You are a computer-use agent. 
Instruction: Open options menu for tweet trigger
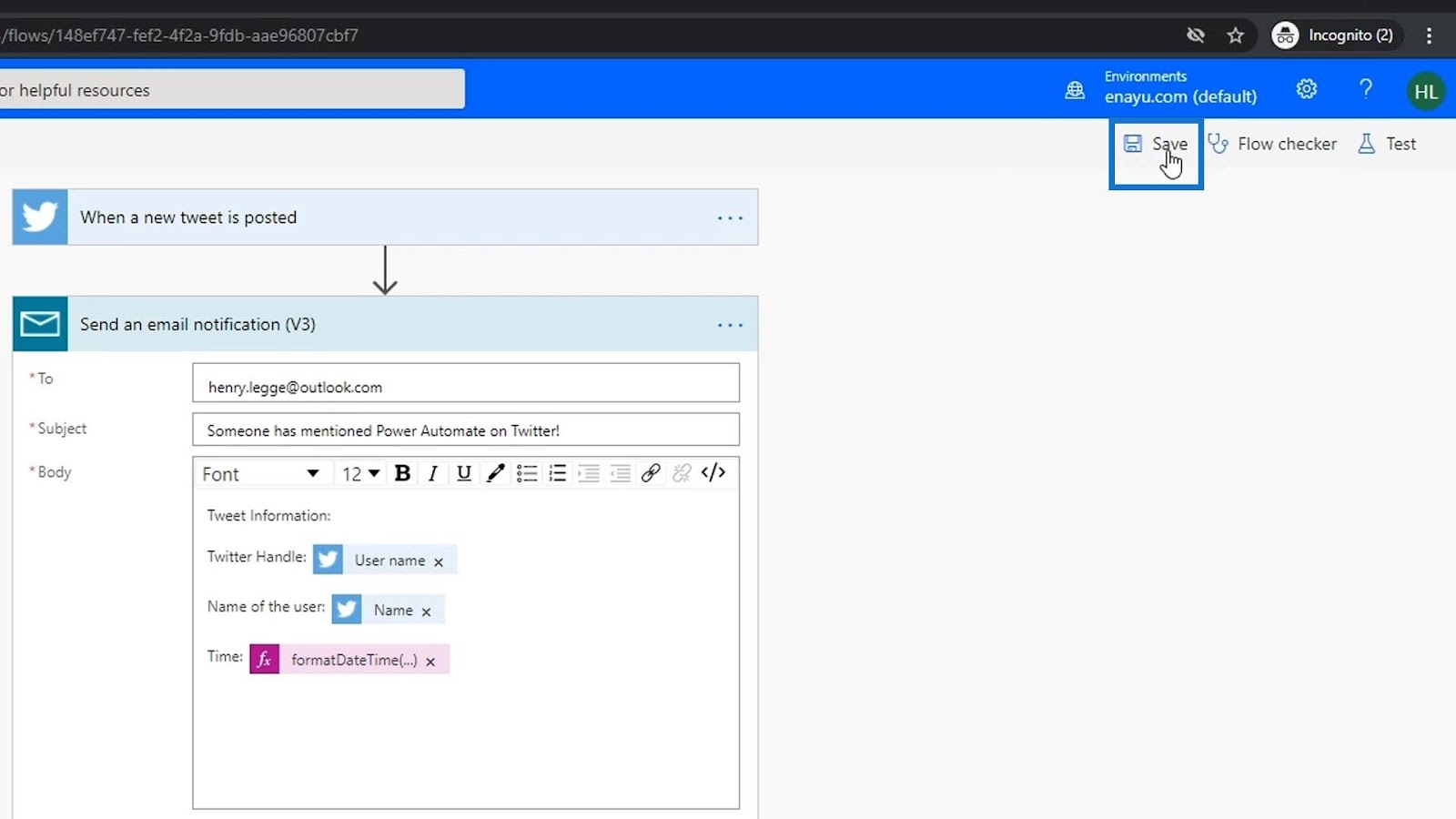[730, 218]
